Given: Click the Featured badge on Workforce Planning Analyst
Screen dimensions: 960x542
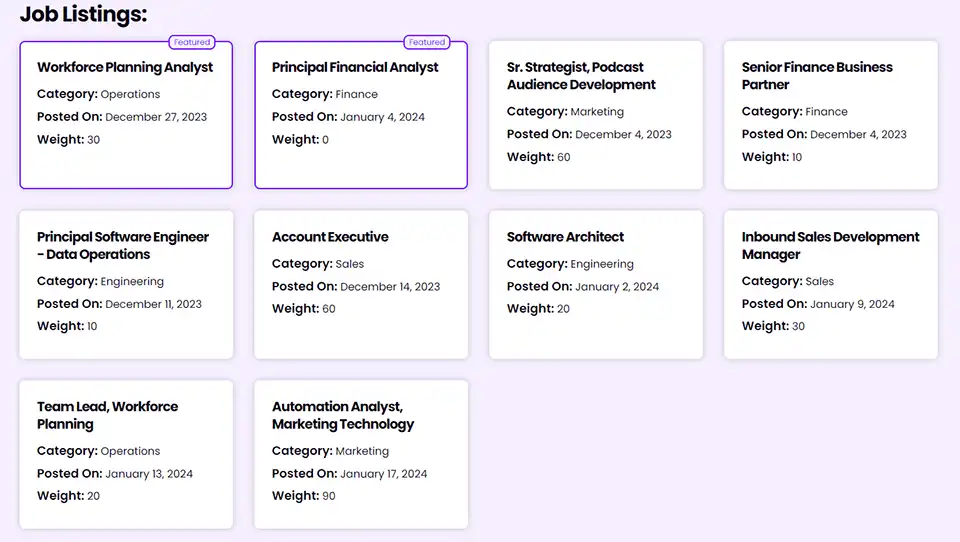Looking at the screenshot, I should coord(192,42).
